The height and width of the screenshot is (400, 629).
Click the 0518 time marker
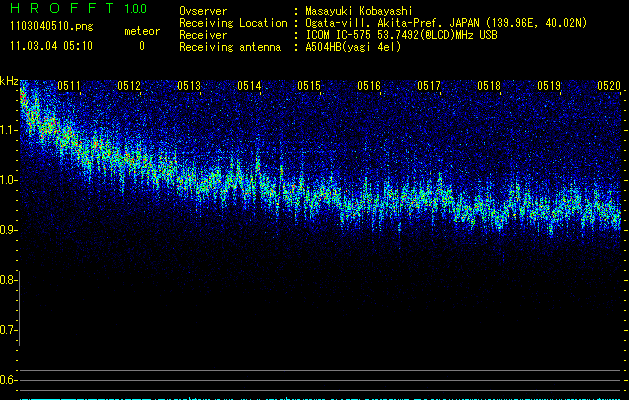489,86
